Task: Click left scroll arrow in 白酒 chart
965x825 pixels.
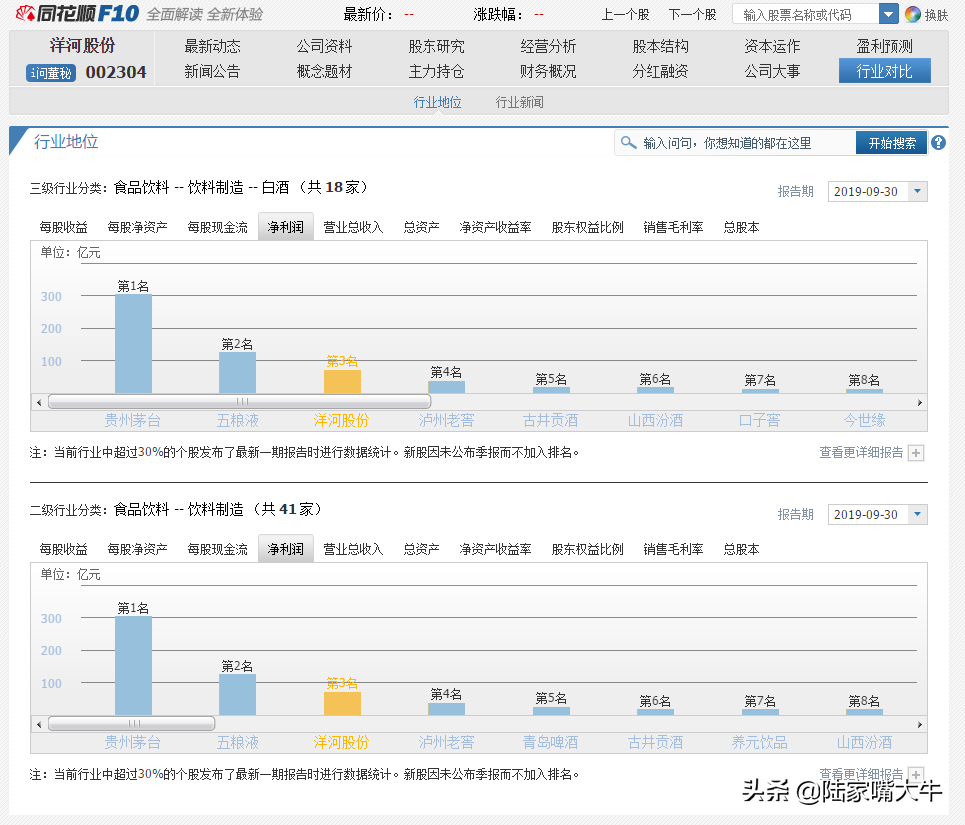Action: click(39, 402)
